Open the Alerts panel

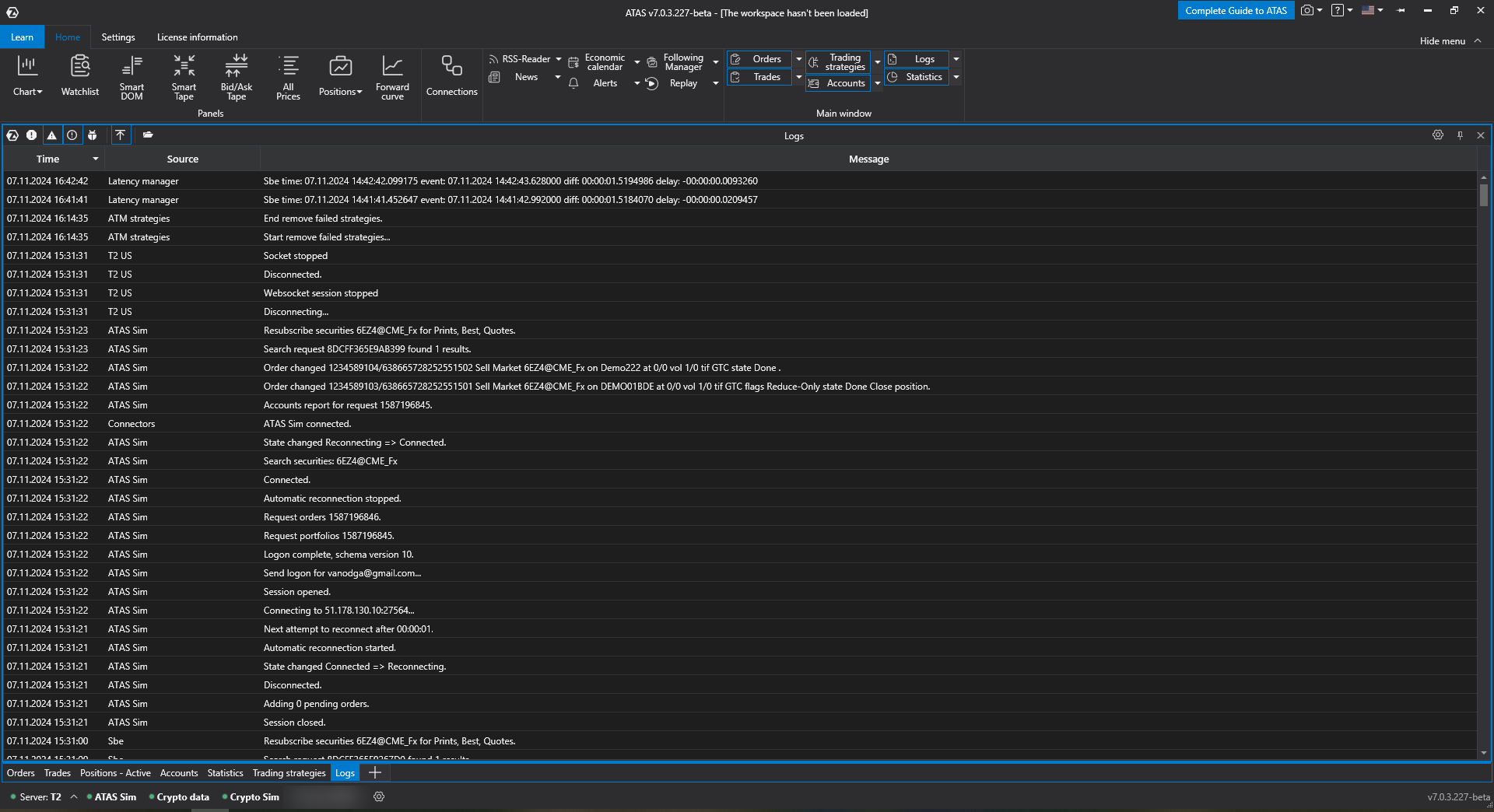click(x=598, y=83)
